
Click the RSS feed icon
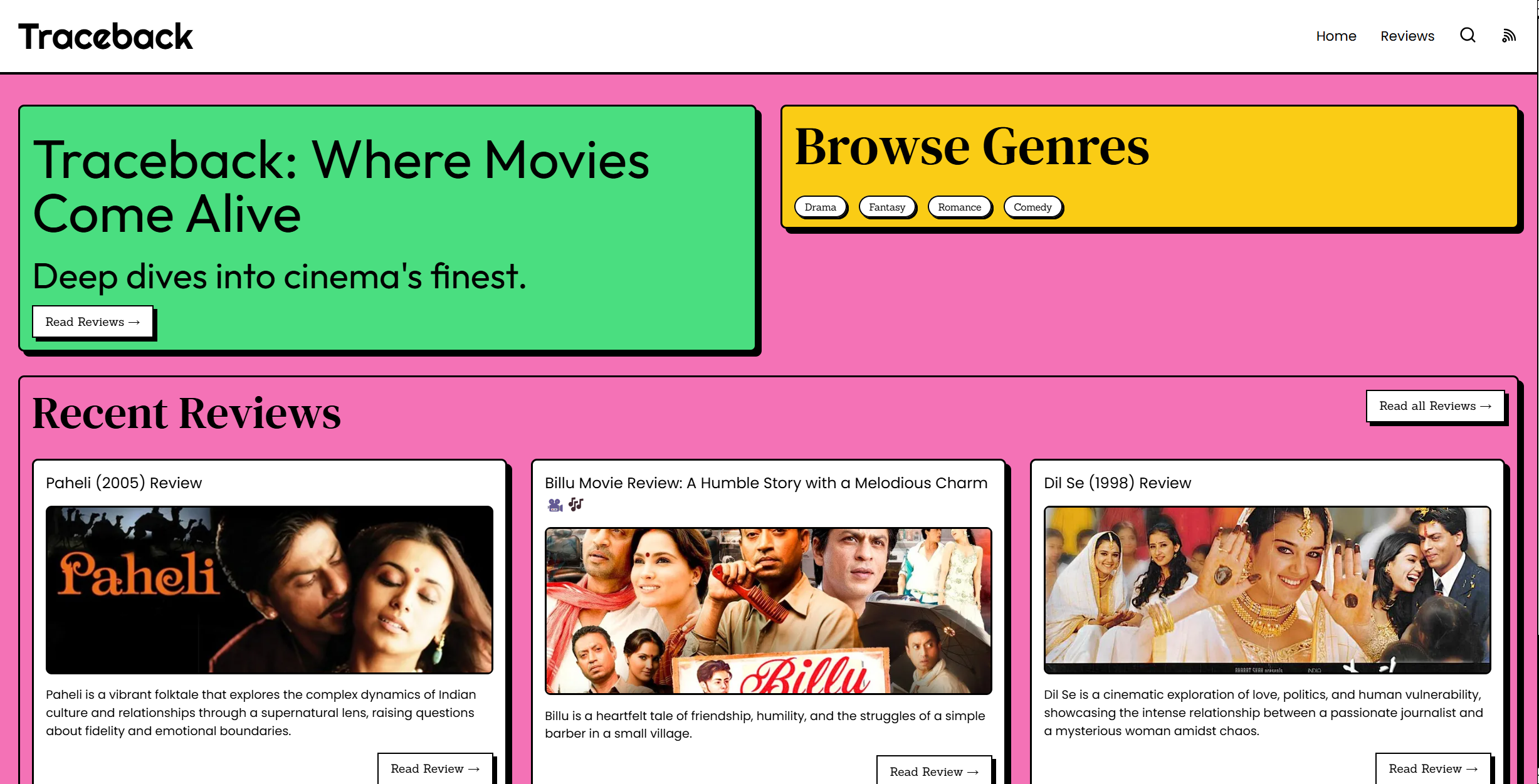tap(1509, 36)
